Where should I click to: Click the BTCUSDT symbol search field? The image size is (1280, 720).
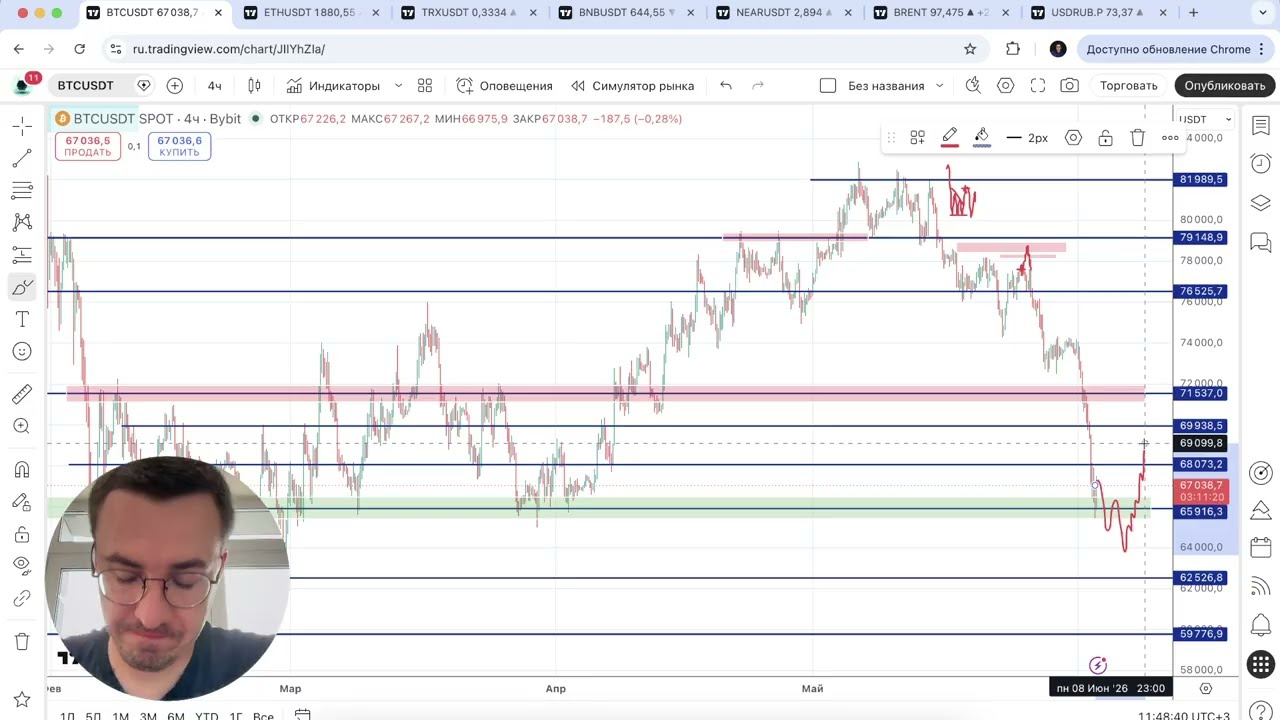[x=85, y=85]
